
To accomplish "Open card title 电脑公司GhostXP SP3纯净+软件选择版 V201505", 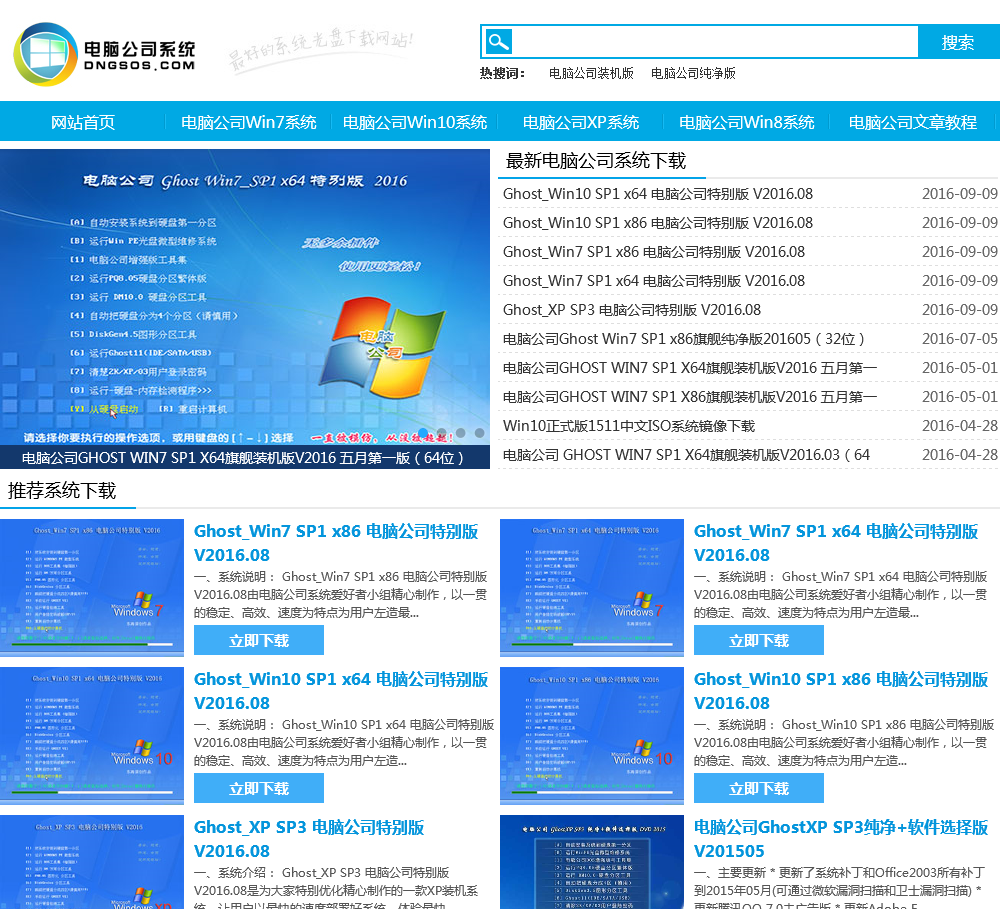I will (841, 839).
